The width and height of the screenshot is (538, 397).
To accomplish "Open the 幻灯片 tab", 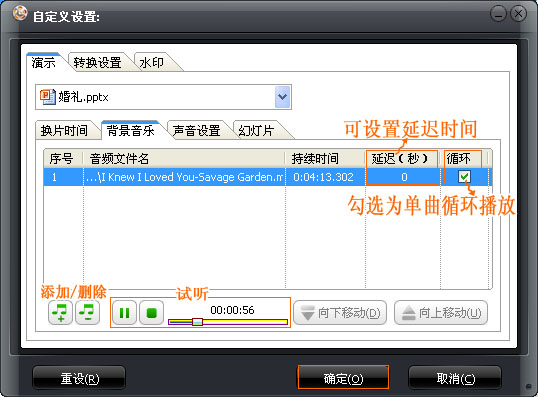I will click(256, 130).
